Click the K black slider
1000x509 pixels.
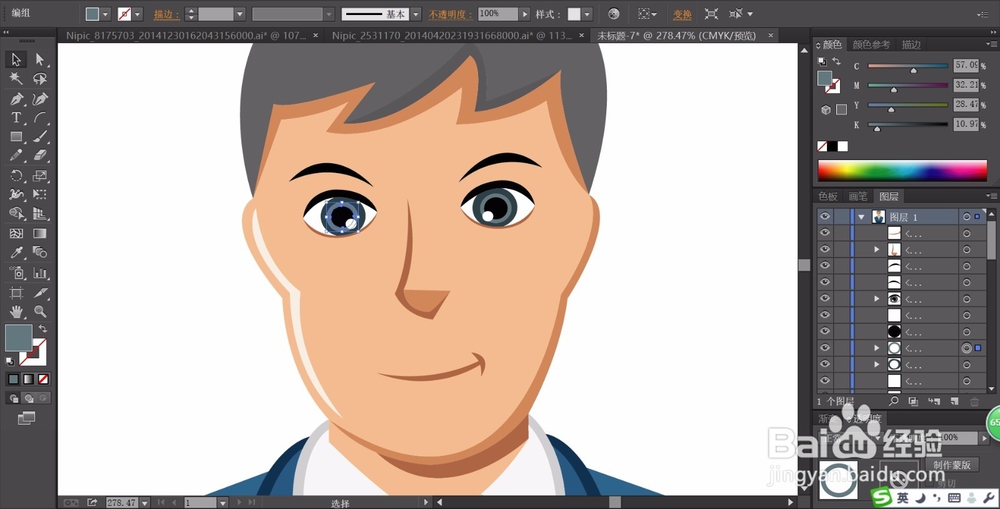[x=908, y=125]
